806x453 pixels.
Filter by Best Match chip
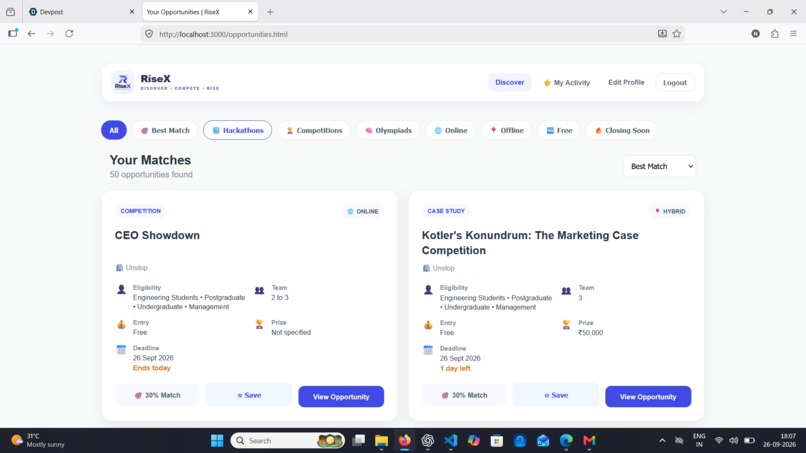(x=166, y=130)
